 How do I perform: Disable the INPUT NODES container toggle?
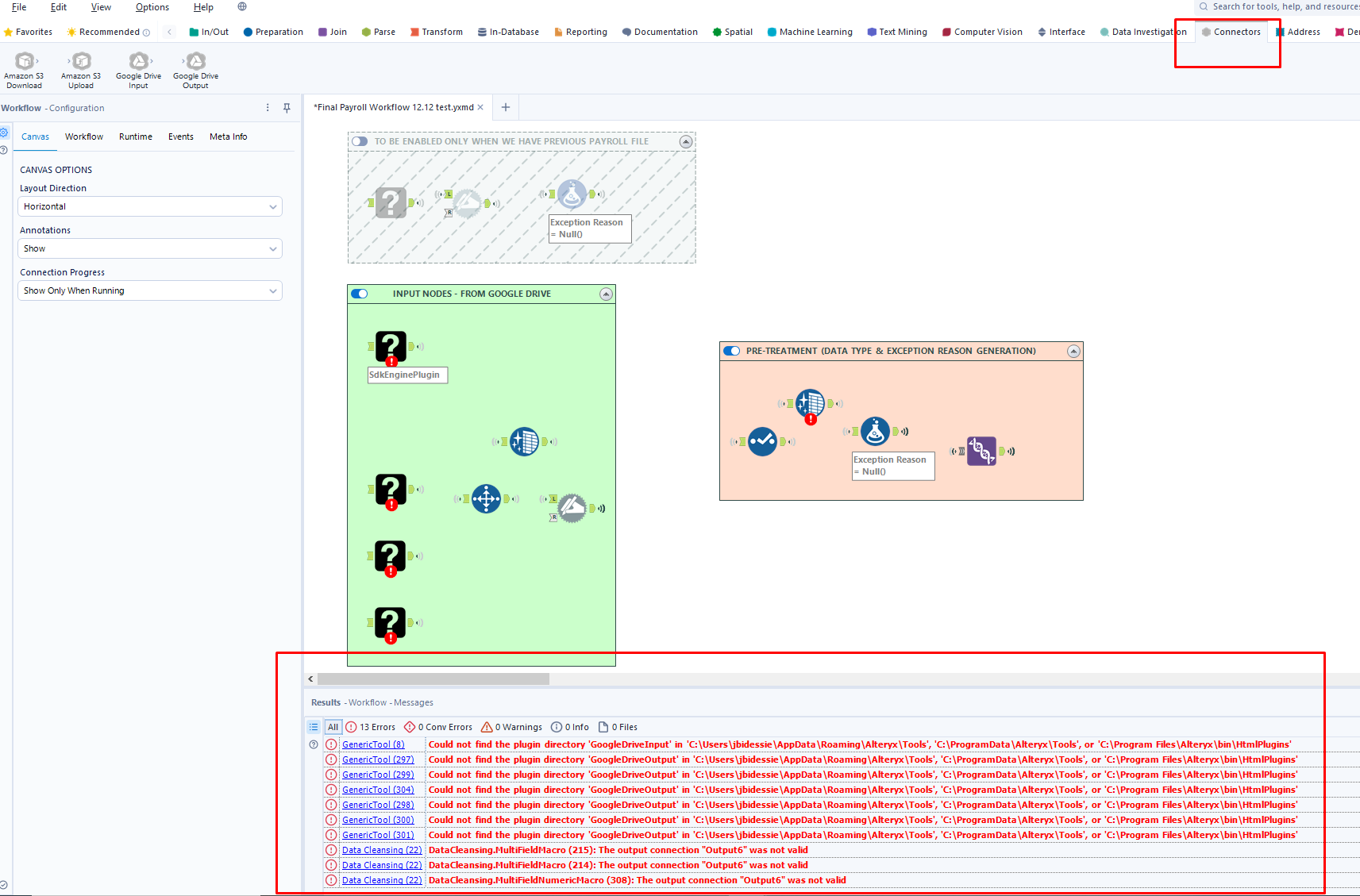tap(360, 293)
